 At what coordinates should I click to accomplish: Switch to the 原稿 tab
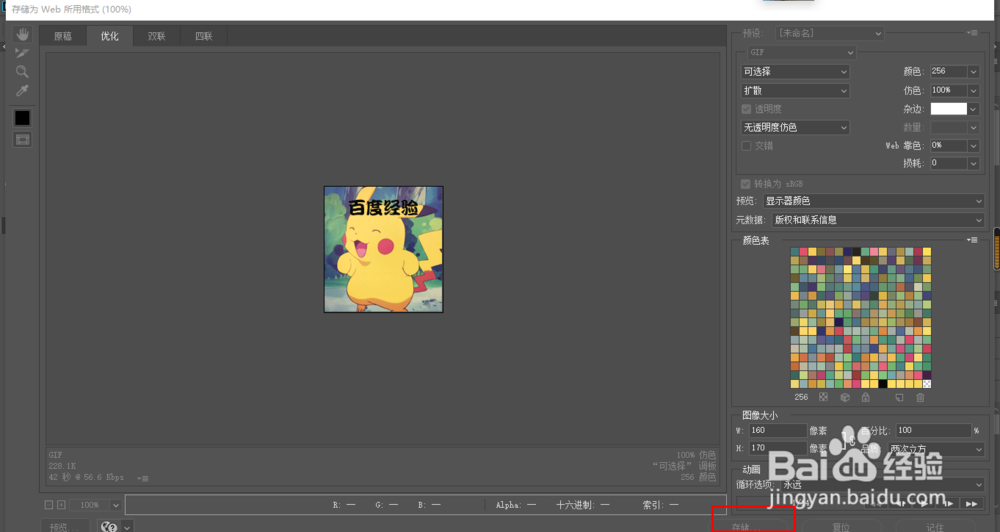pyautogui.click(x=62, y=36)
